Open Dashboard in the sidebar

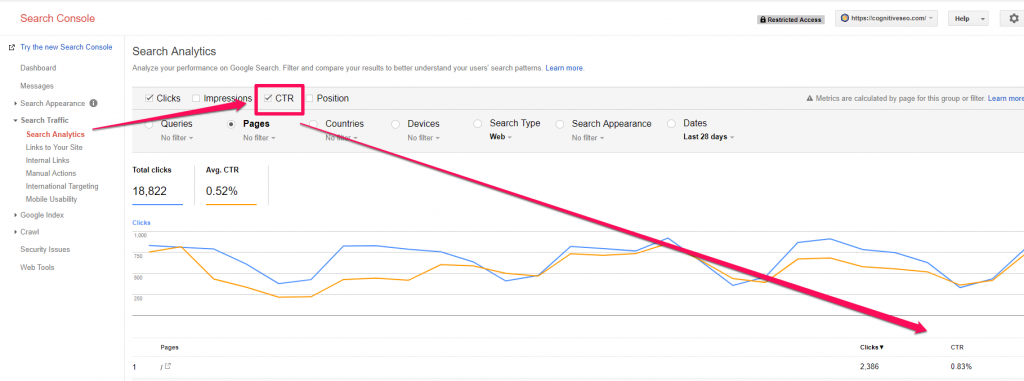point(38,68)
